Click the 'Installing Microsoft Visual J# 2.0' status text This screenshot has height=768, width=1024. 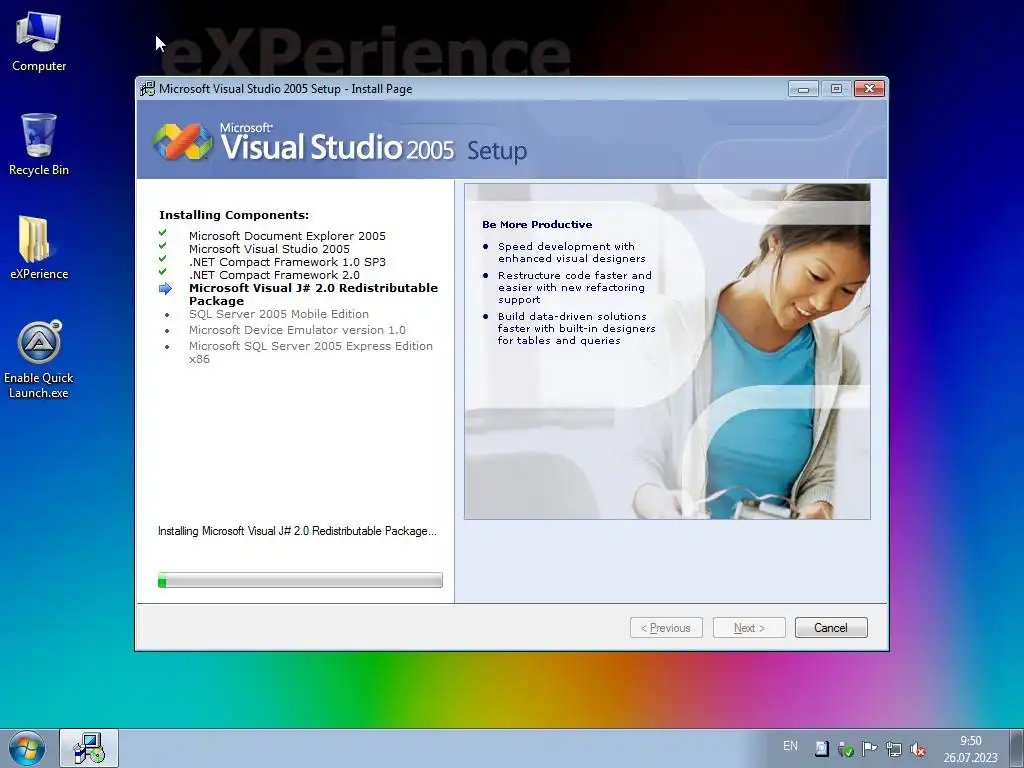click(x=297, y=531)
